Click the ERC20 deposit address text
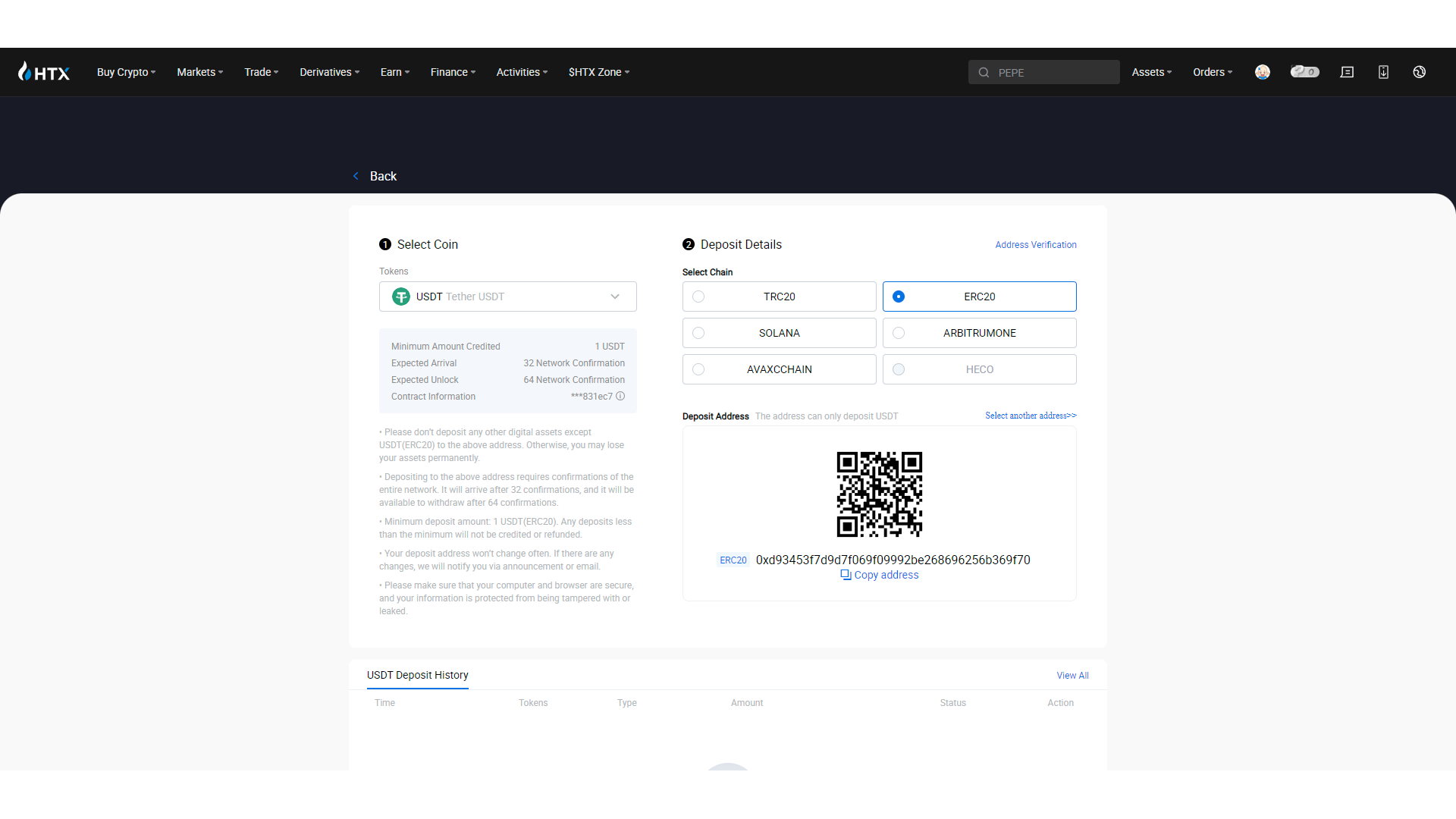 893,560
